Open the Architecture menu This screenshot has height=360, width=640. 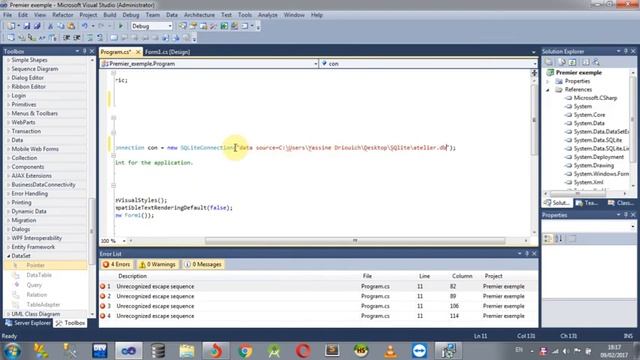click(x=199, y=15)
